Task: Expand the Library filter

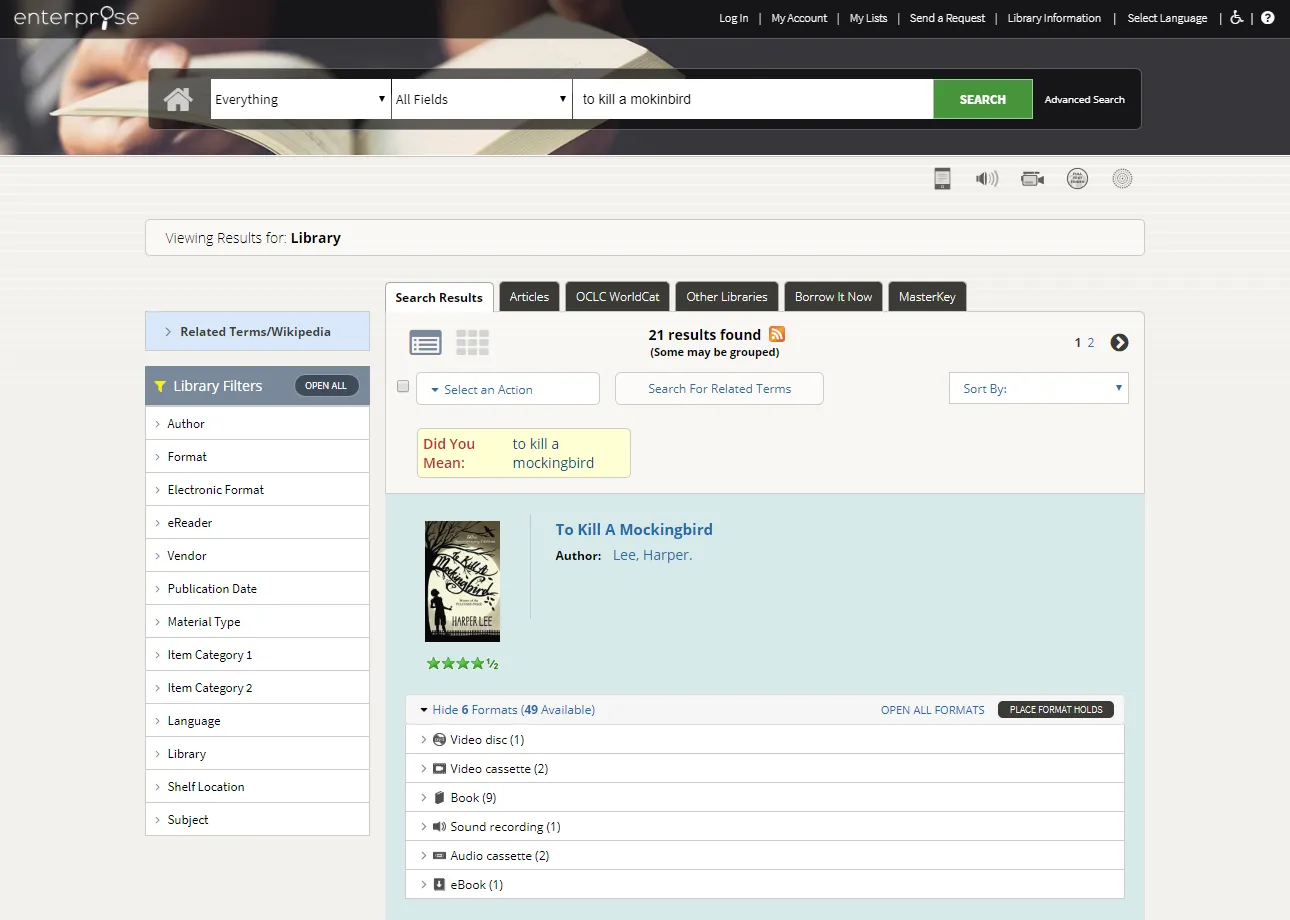Action: [x=257, y=754]
